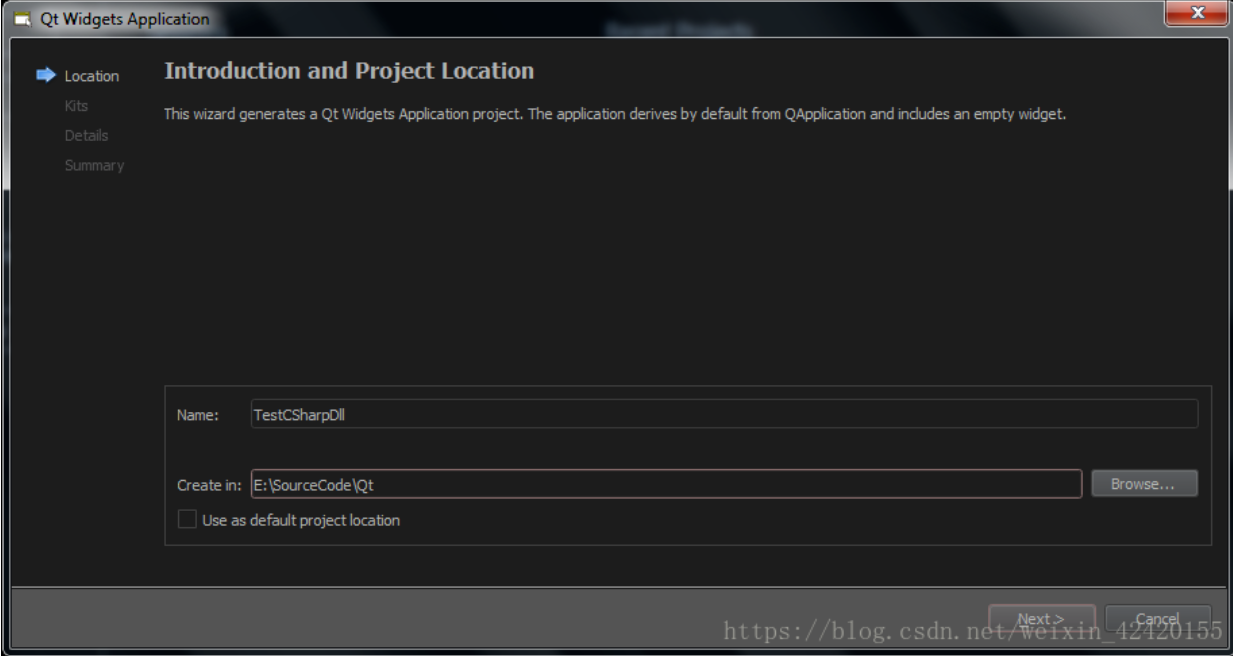The image size is (1233, 656).
Task: Cancel the project wizard
Action: tap(1158, 619)
